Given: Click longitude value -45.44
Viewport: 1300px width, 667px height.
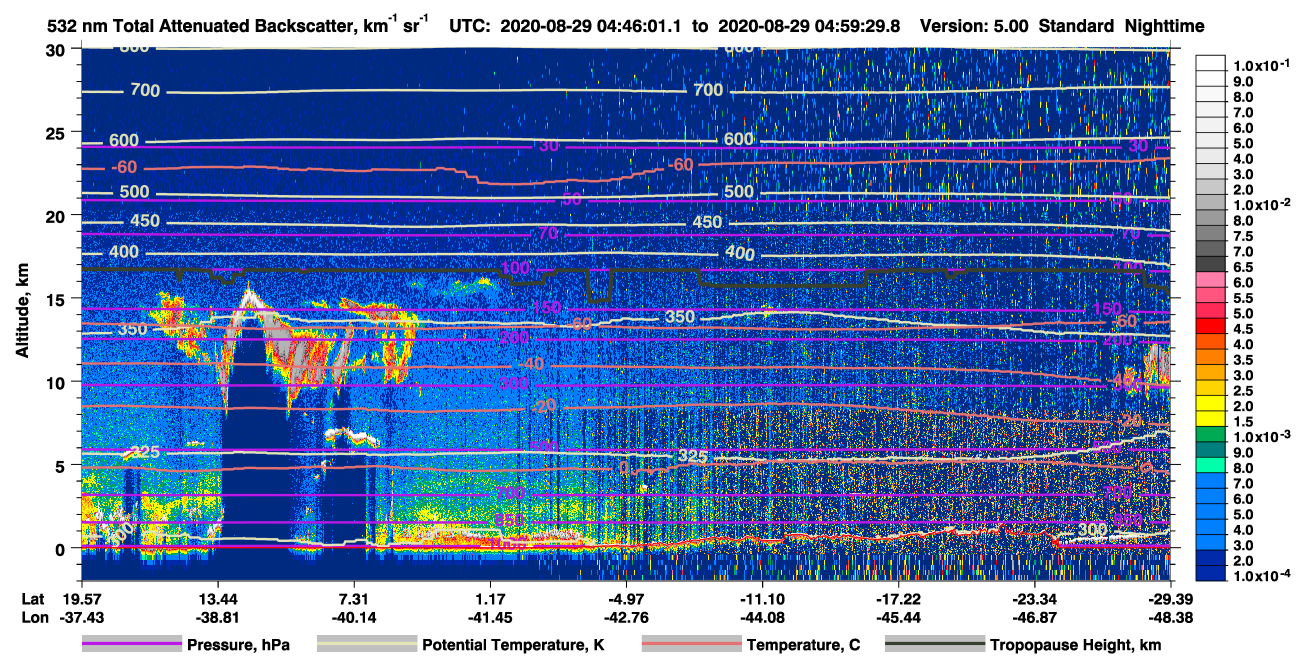Looking at the screenshot, I should (897, 618).
